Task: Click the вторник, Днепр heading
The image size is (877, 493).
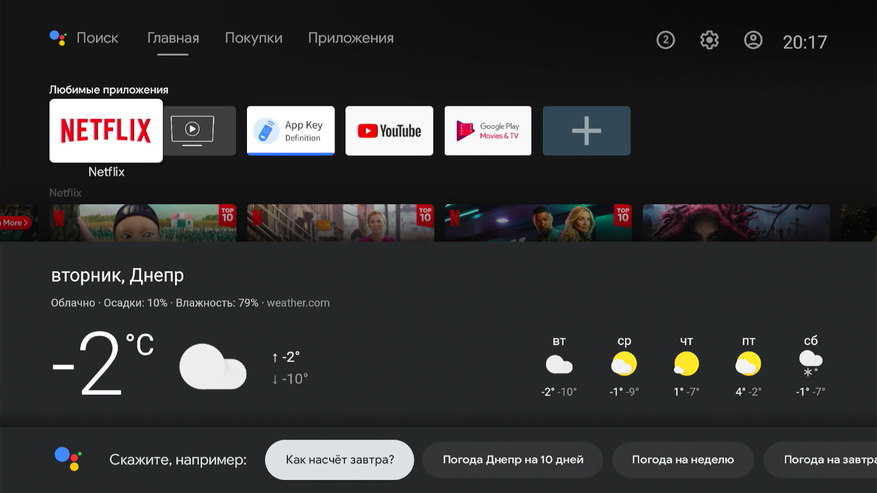Action: click(x=117, y=275)
